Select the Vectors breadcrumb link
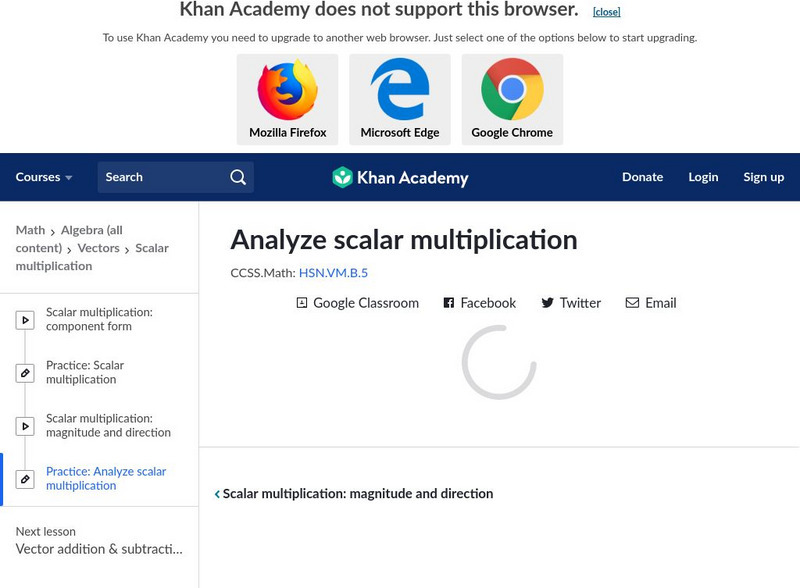 click(98, 248)
